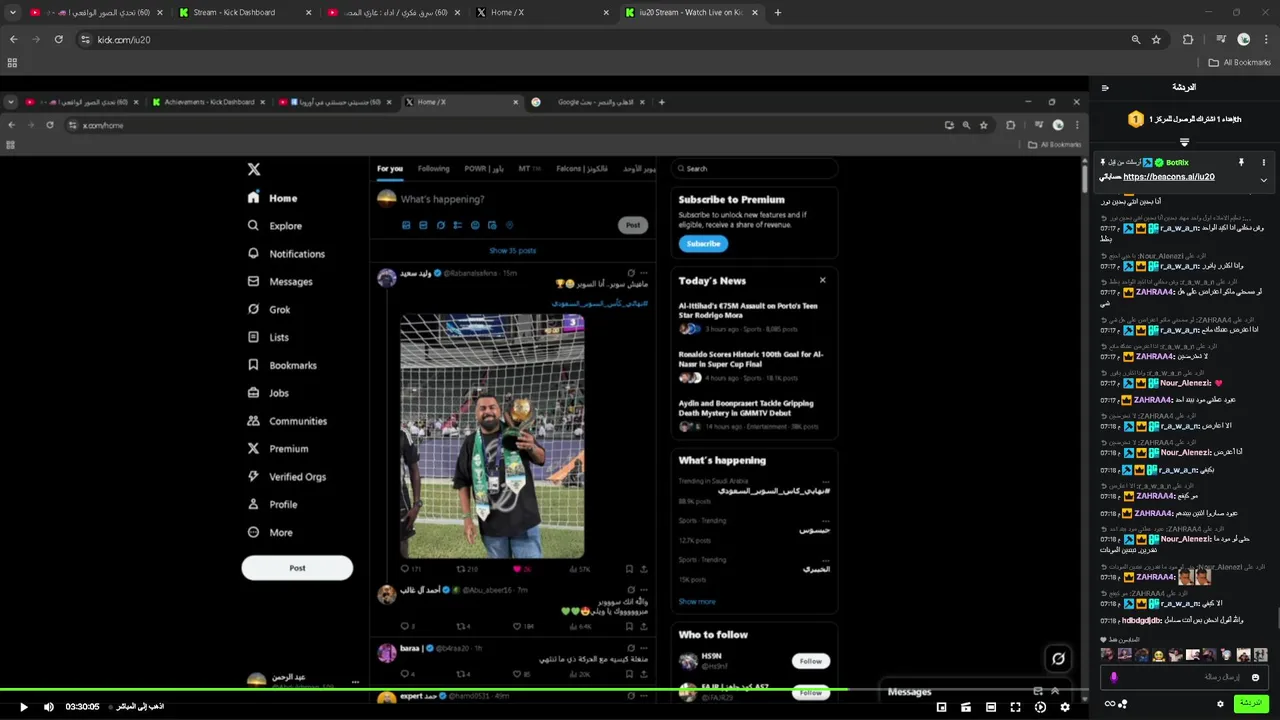
Task: Click the chat message input field
Action: pyautogui.click(x=1185, y=677)
